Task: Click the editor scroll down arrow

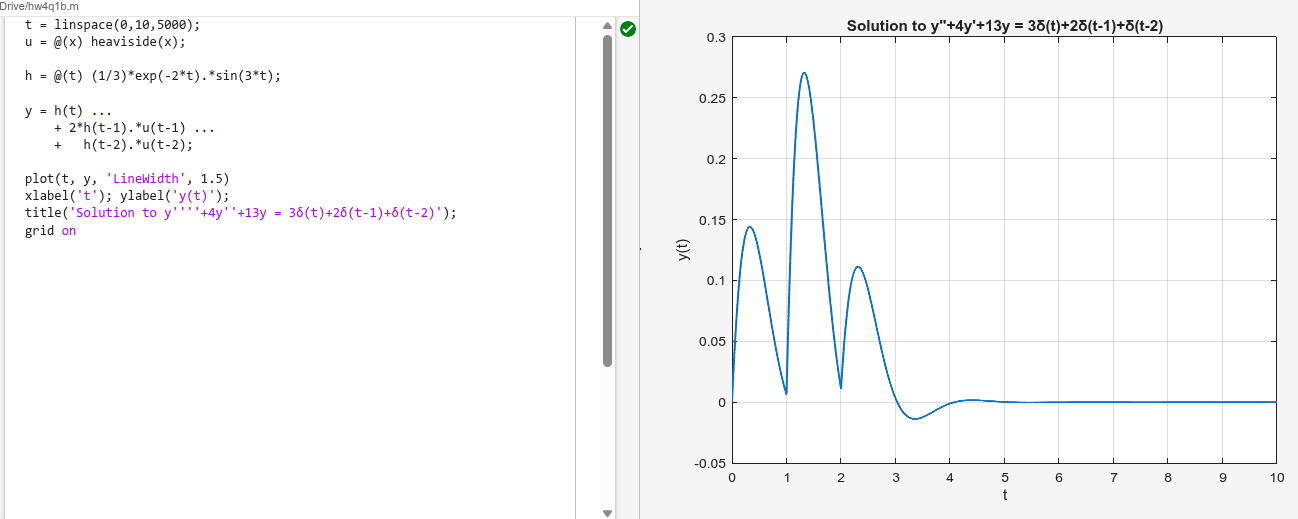Action: 606,512
